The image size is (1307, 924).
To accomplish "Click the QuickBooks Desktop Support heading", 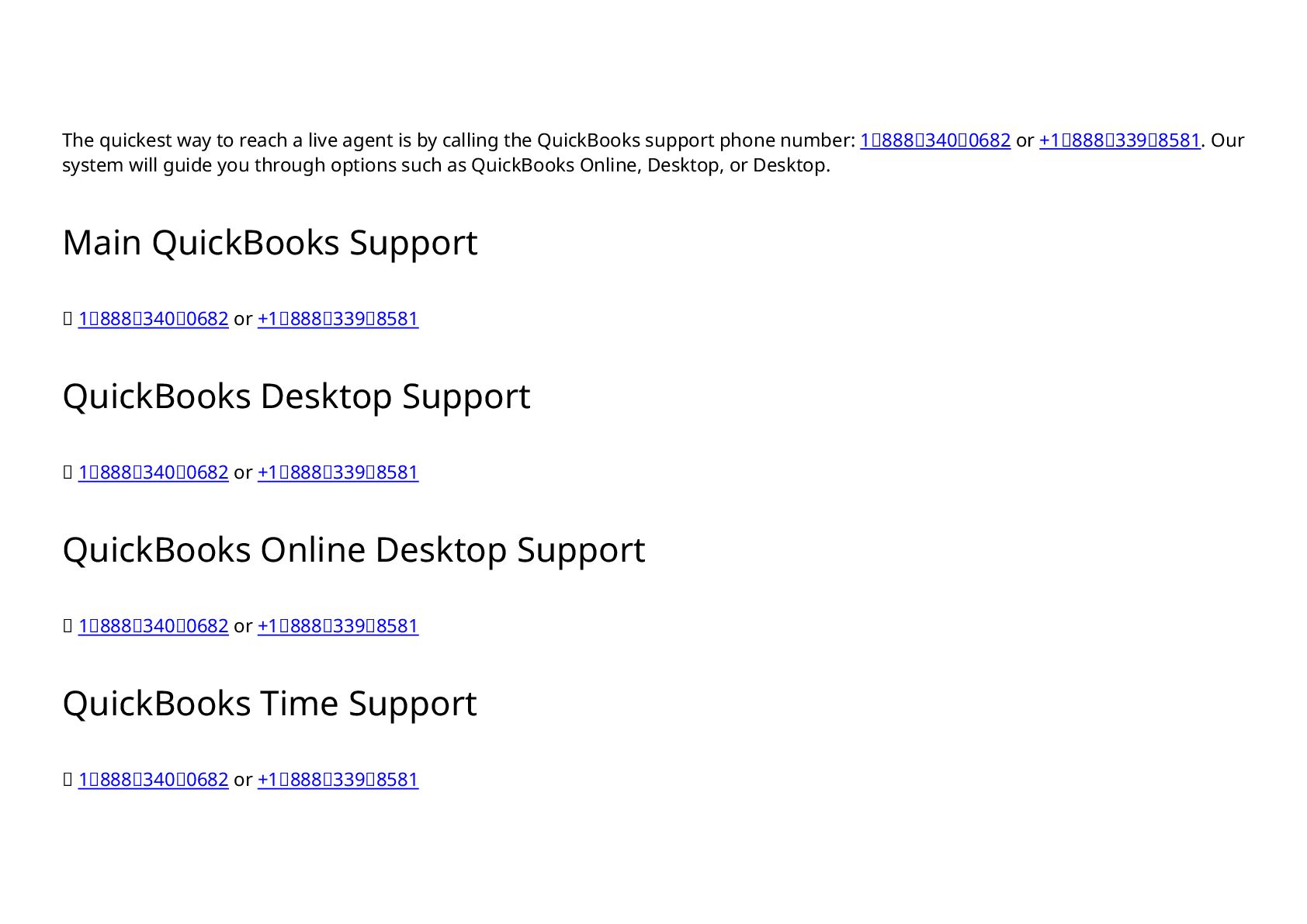I will (296, 396).
